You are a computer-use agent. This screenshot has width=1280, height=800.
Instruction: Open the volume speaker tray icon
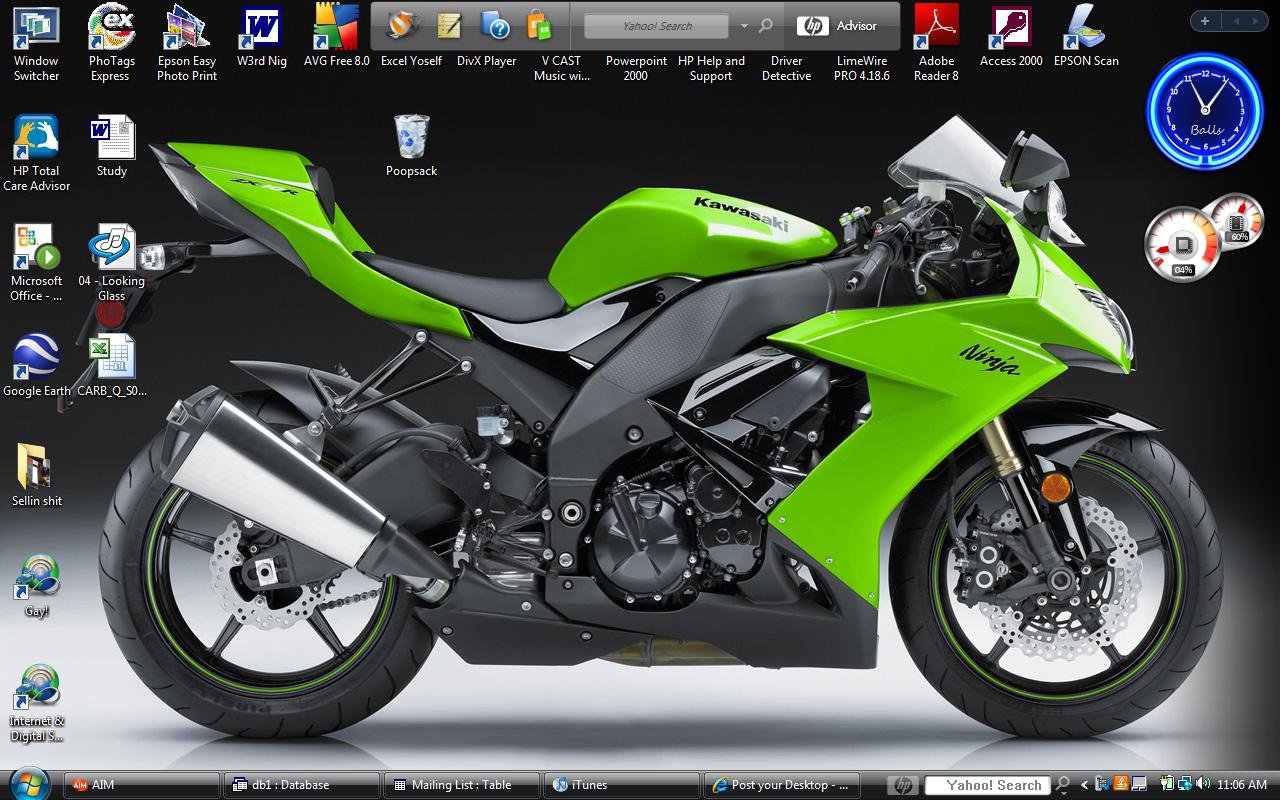click(1203, 784)
